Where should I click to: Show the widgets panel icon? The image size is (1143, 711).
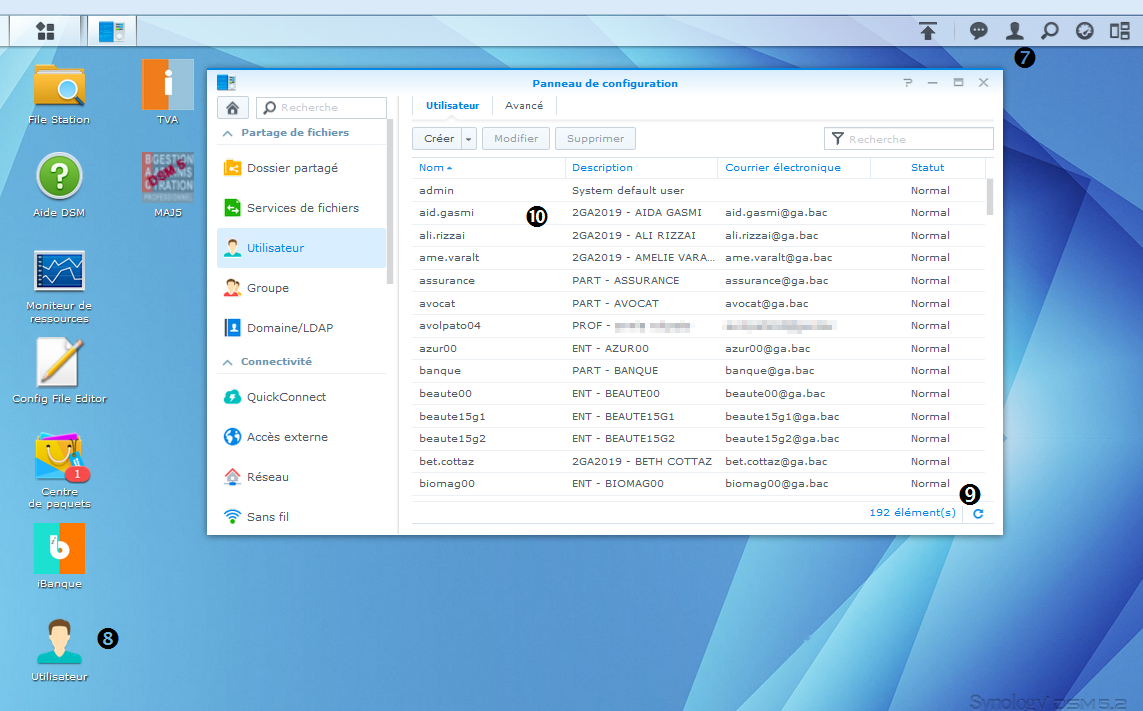pos(1120,31)
